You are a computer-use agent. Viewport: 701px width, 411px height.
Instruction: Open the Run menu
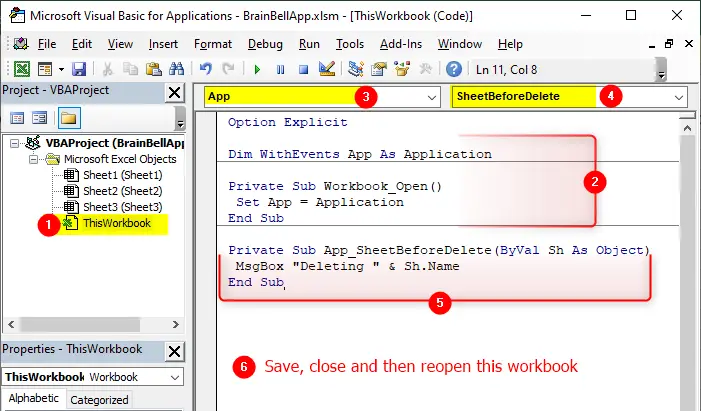[309, 44]
